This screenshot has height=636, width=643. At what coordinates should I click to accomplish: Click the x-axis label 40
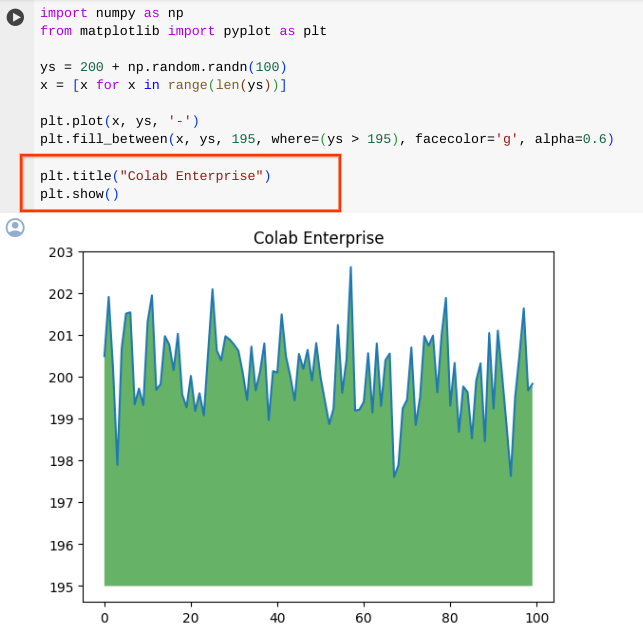(277, 618)
